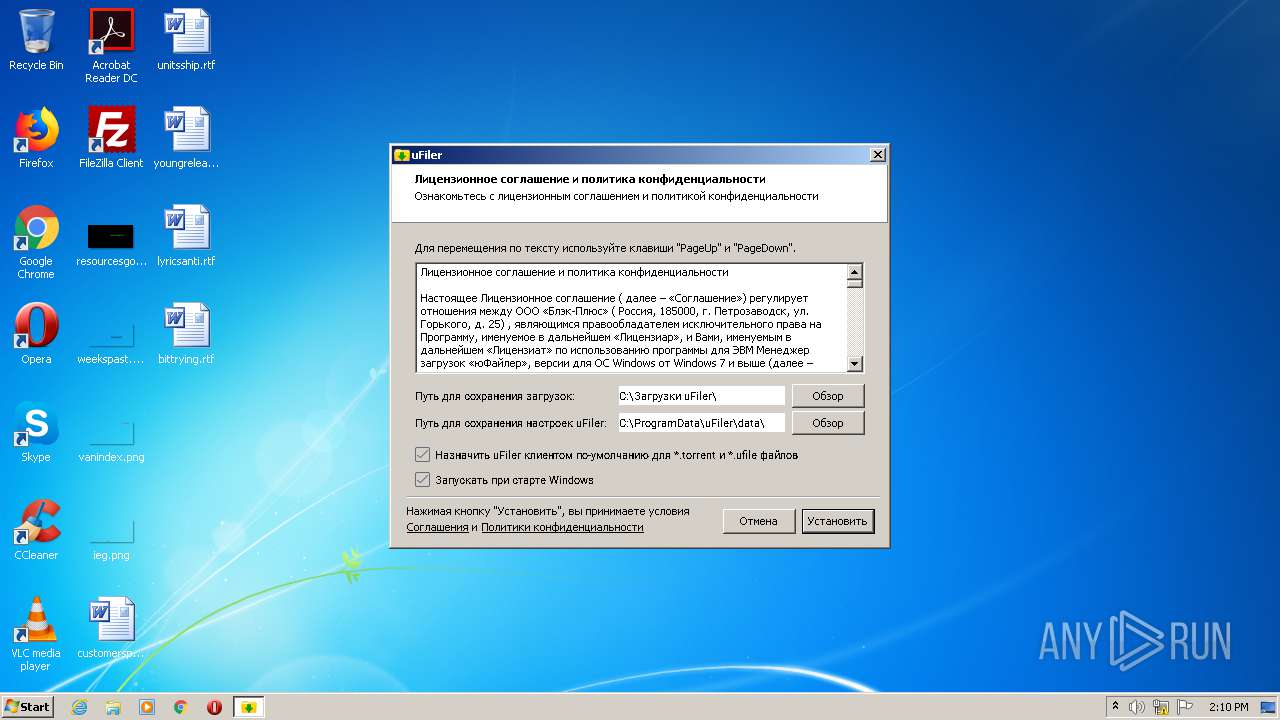Toggle uFiler as default torrent client checkbox
The image size is (1280, 720).
[422, 455]
